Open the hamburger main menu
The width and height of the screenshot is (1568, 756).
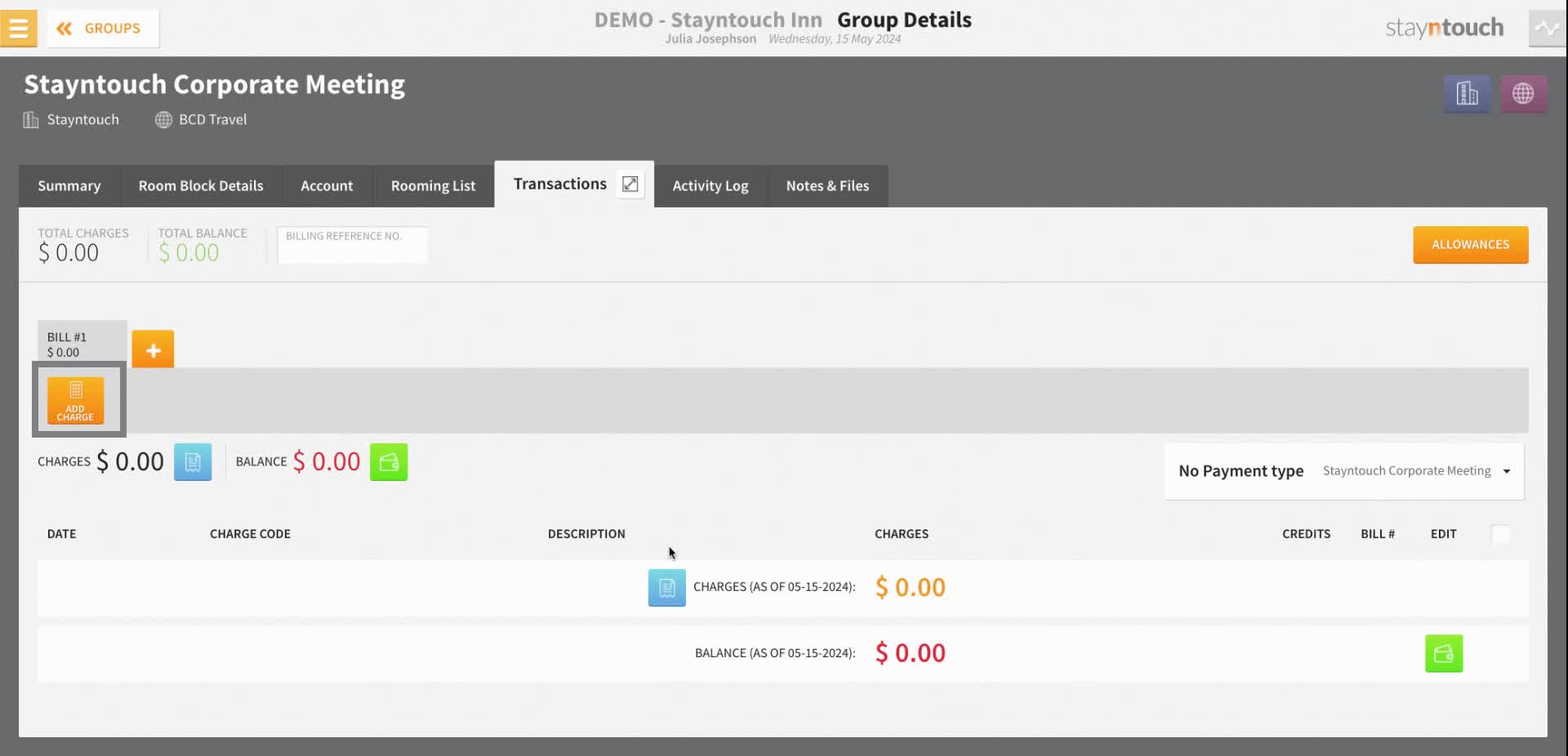pos(18,28)
